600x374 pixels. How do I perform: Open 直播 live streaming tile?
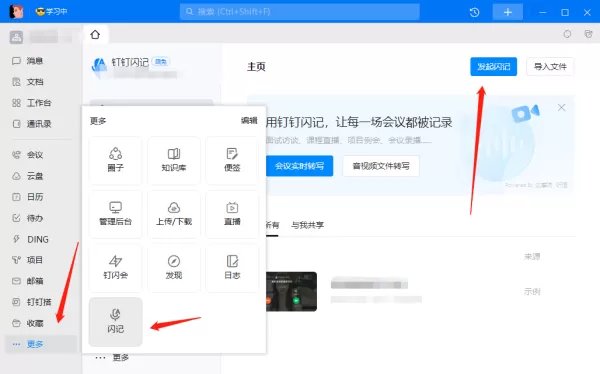tap(232, 214)
